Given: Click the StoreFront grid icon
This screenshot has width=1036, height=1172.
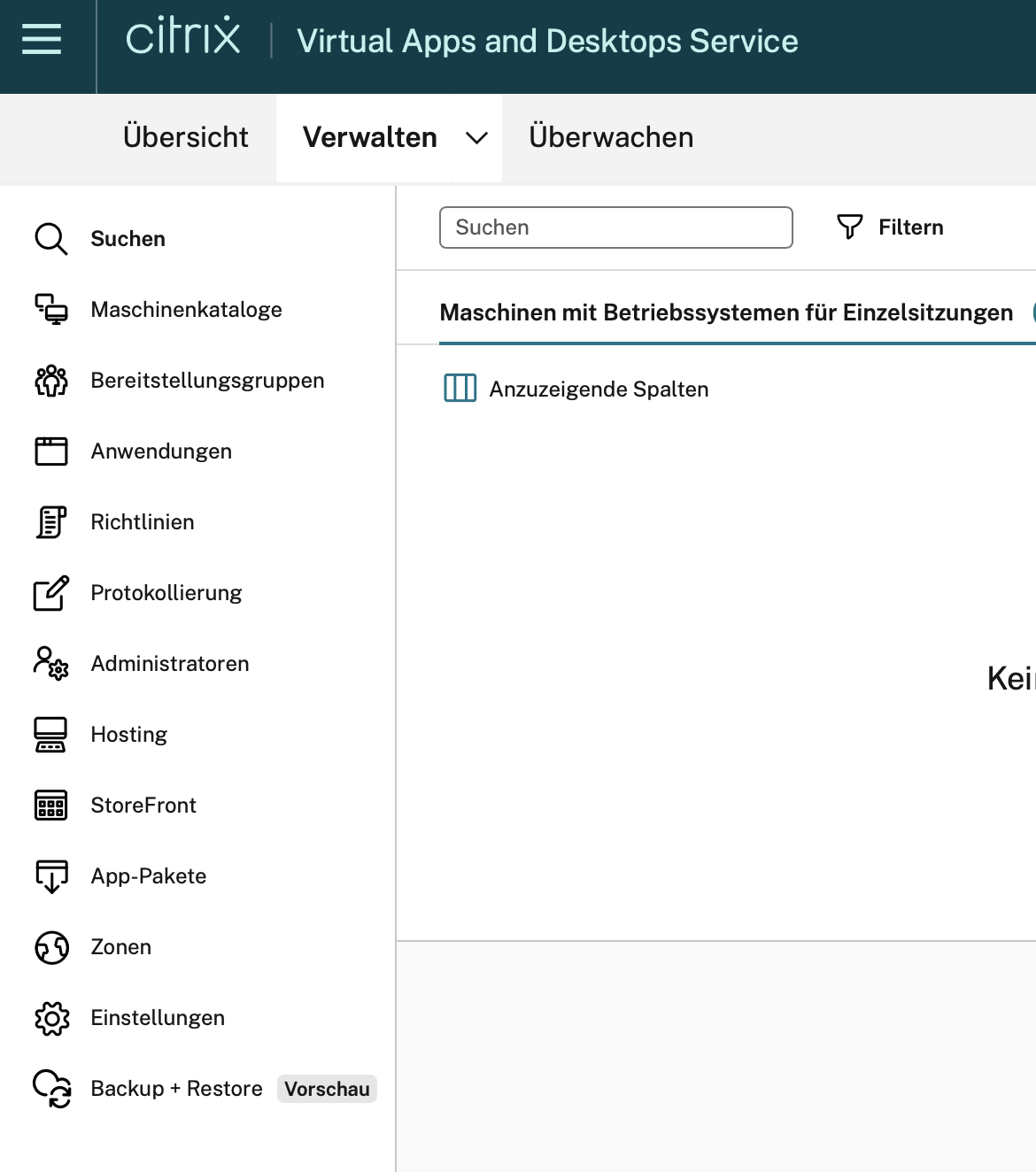Looking at the screenshot, I should pyautogui.click(x=51, y=806).
